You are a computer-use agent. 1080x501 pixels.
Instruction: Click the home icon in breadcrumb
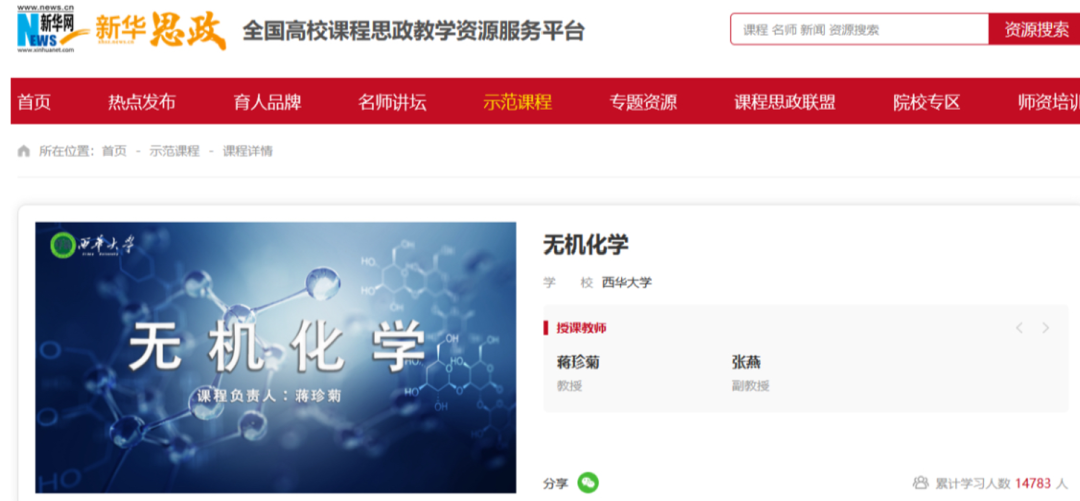(x=24, y=151)
